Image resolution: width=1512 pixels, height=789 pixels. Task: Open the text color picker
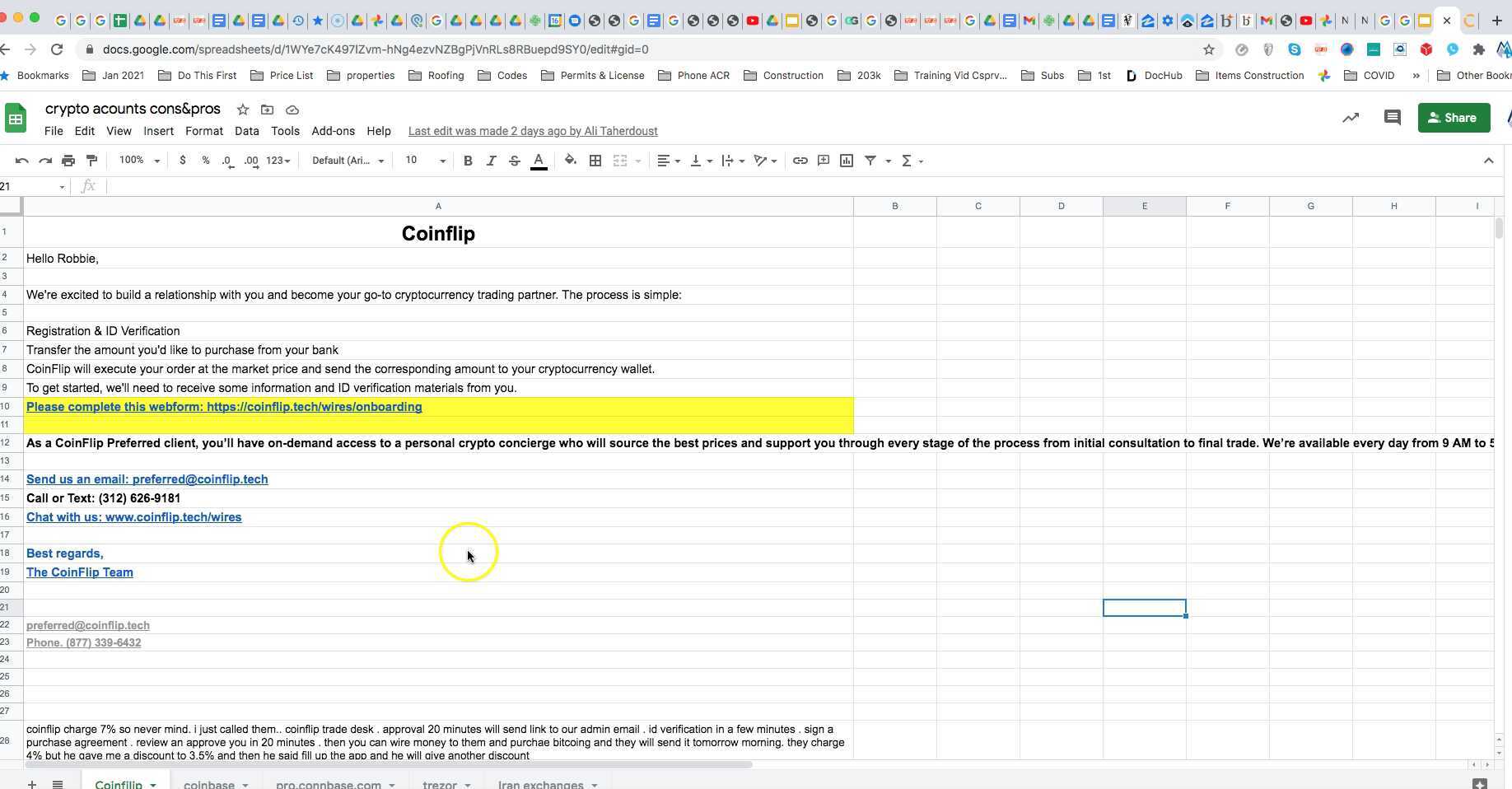[539, 161]
